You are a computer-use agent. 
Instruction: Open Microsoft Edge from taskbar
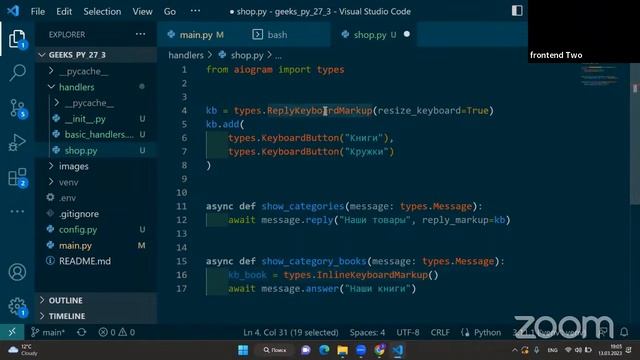(x=324, y=350)
